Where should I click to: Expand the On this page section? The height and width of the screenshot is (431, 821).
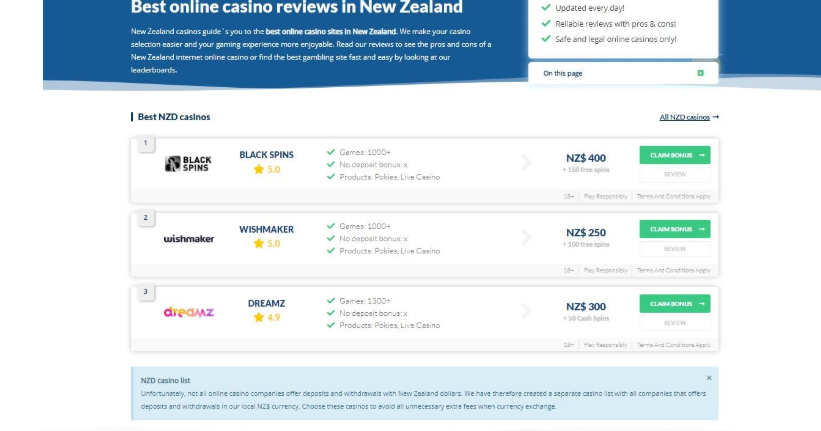[x=623, y=73]
